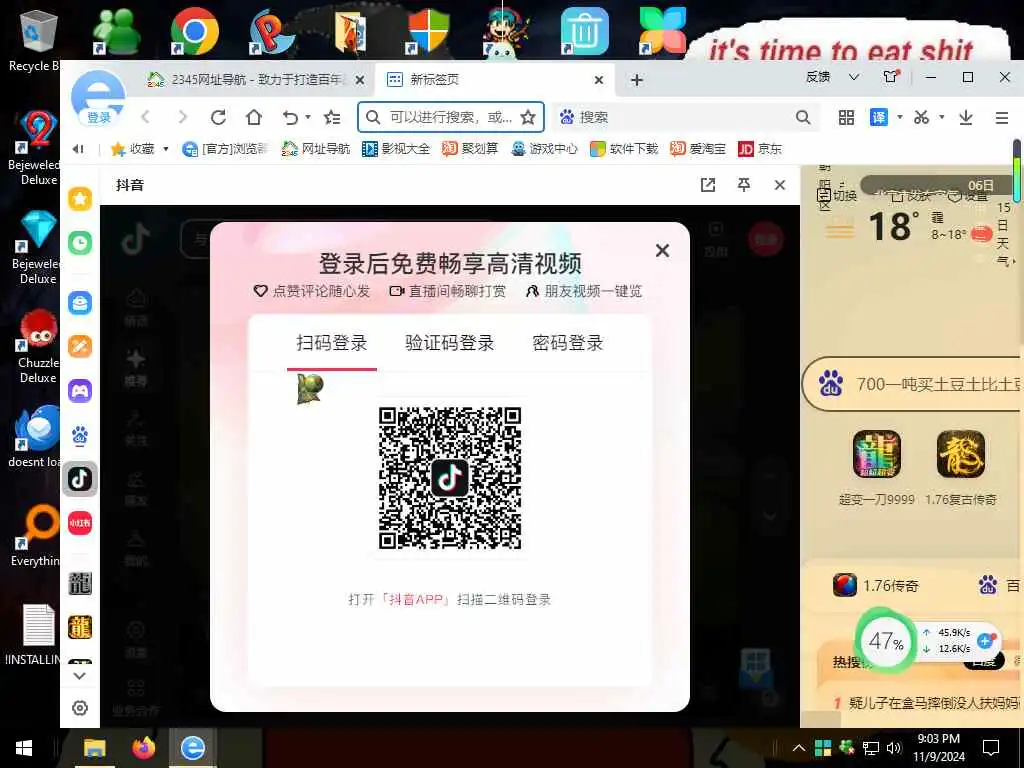Image resolution: width=1024 pixels, height=768 pixels.
Task: Switch to the 新标签页 tab
Action: pyautogui.click(x=494, y=80)
